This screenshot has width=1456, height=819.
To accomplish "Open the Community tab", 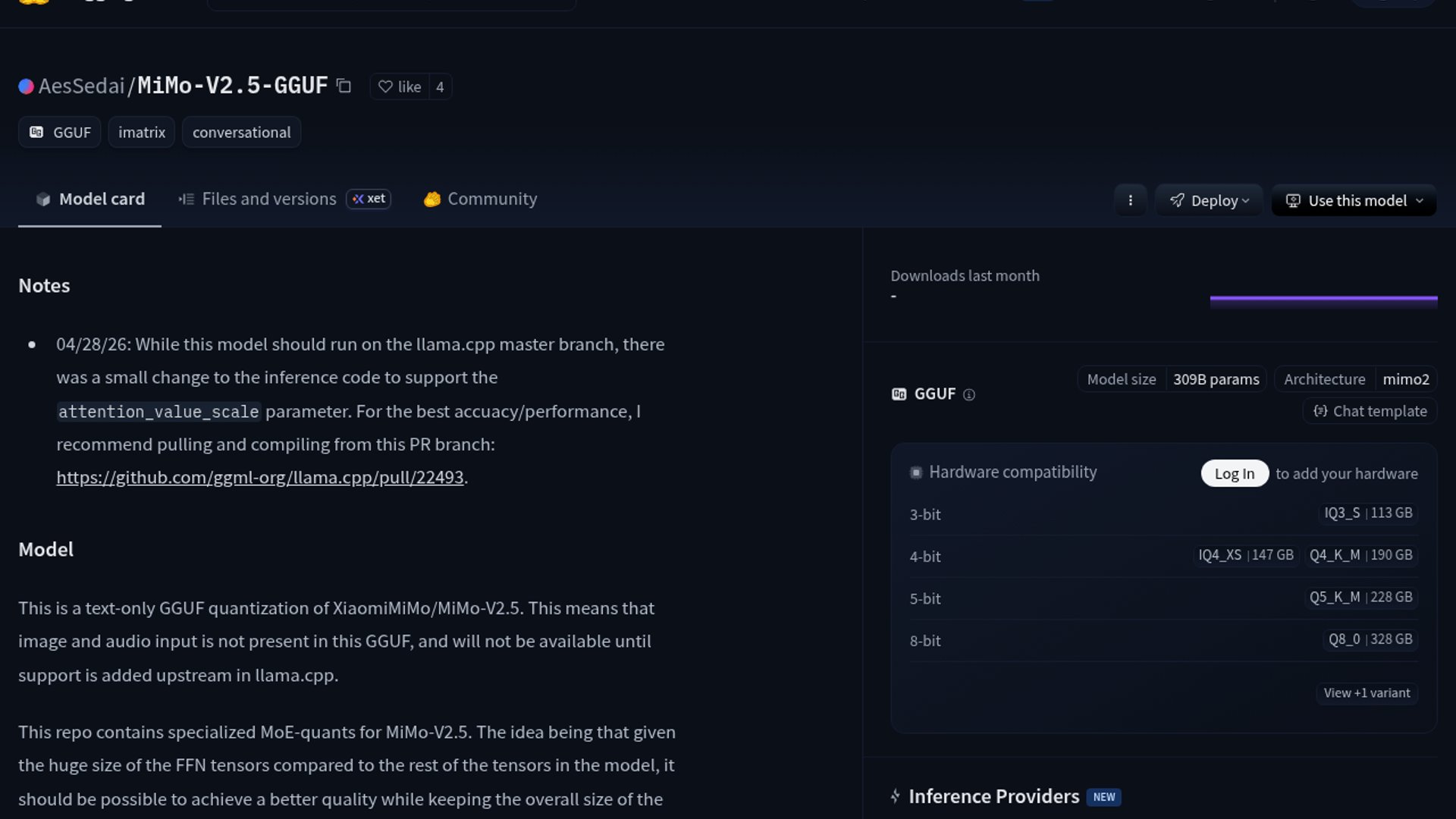I will click(x=480, y=199).
